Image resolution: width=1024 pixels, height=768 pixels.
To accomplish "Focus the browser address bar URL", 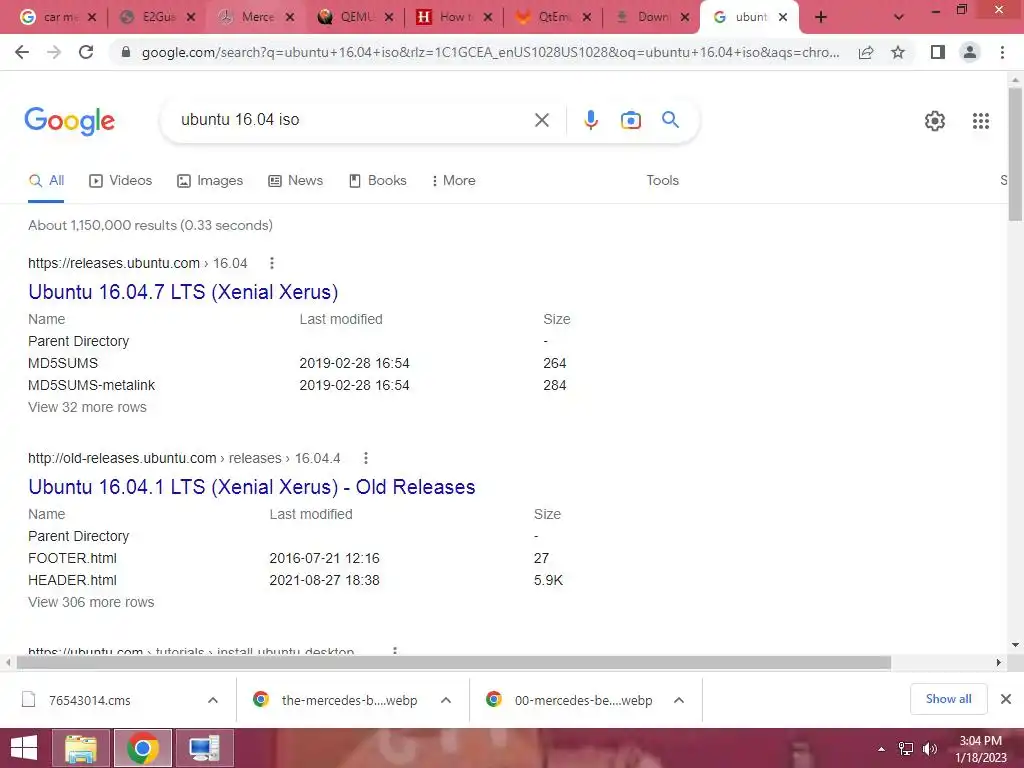I will (490, 52).
